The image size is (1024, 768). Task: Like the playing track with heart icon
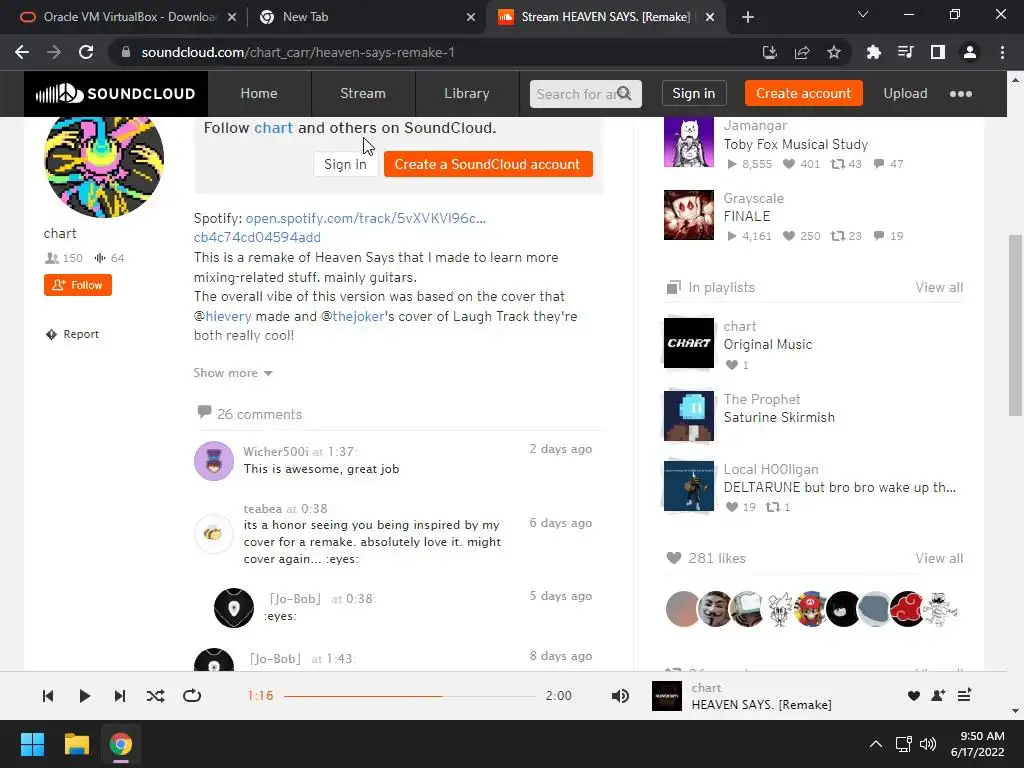click(914, 696)
